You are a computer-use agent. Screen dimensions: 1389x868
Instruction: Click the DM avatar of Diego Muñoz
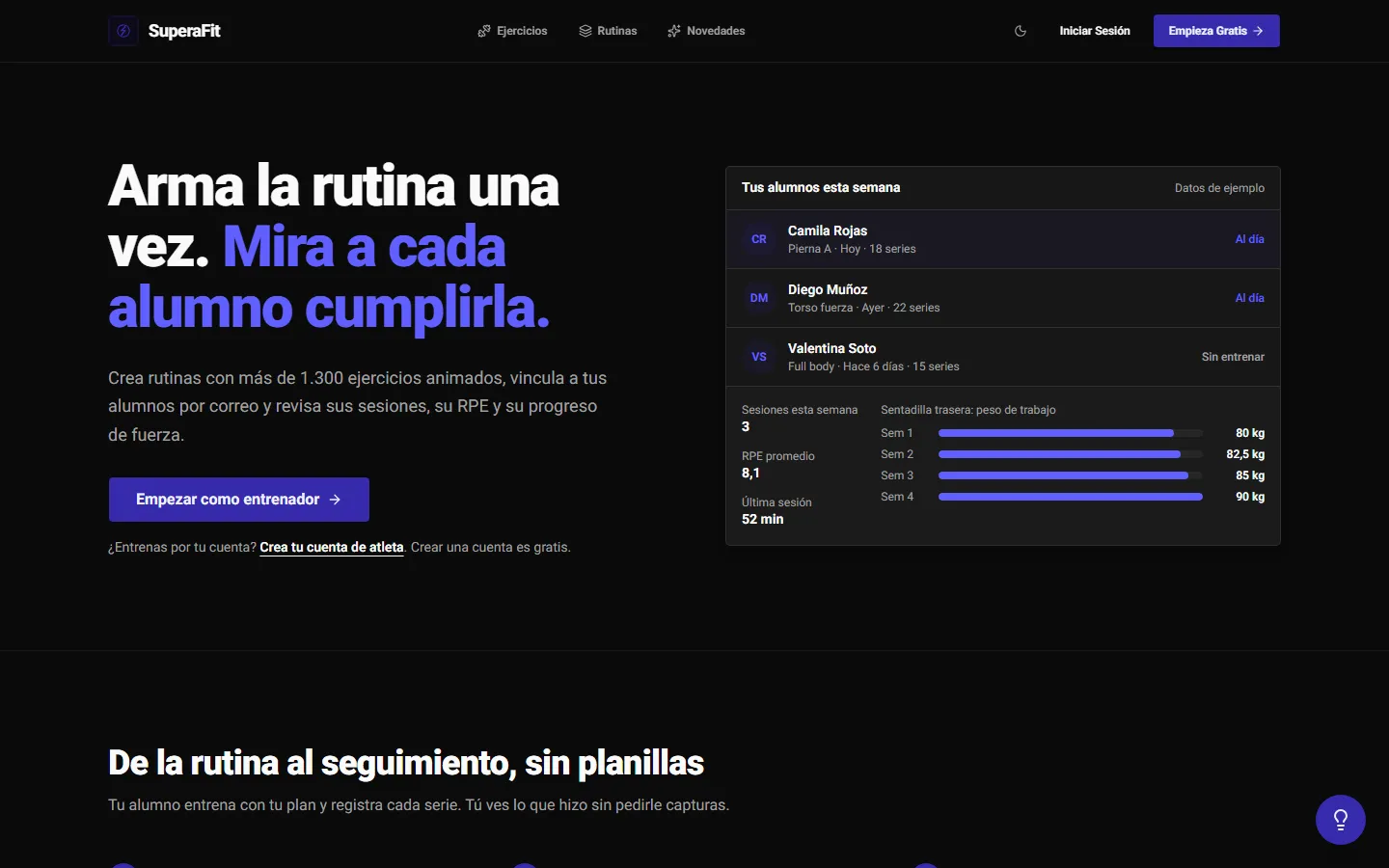759,298
